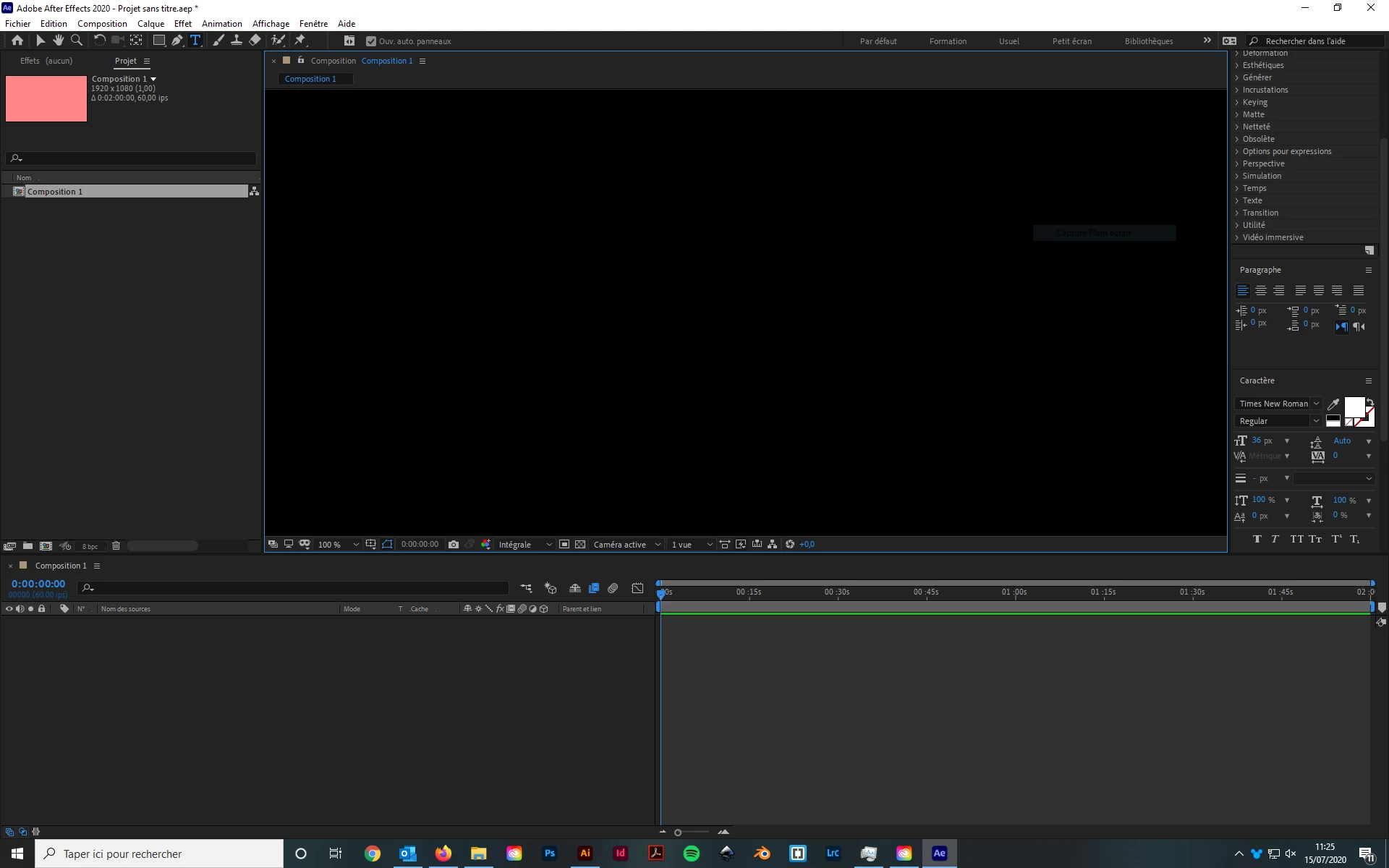Click the snapshot camera icon in the viewer
This screenshot has height=868, width=1389.
pyautogui.click(x=454, y=545)
